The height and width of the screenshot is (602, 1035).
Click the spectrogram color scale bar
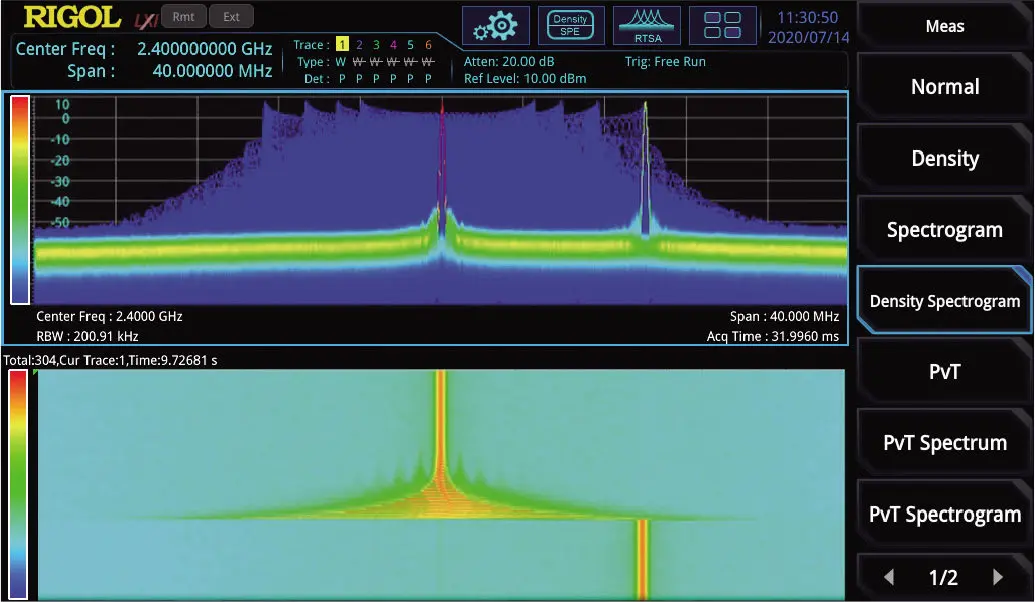pyautogui.click(x=18, y=485)
